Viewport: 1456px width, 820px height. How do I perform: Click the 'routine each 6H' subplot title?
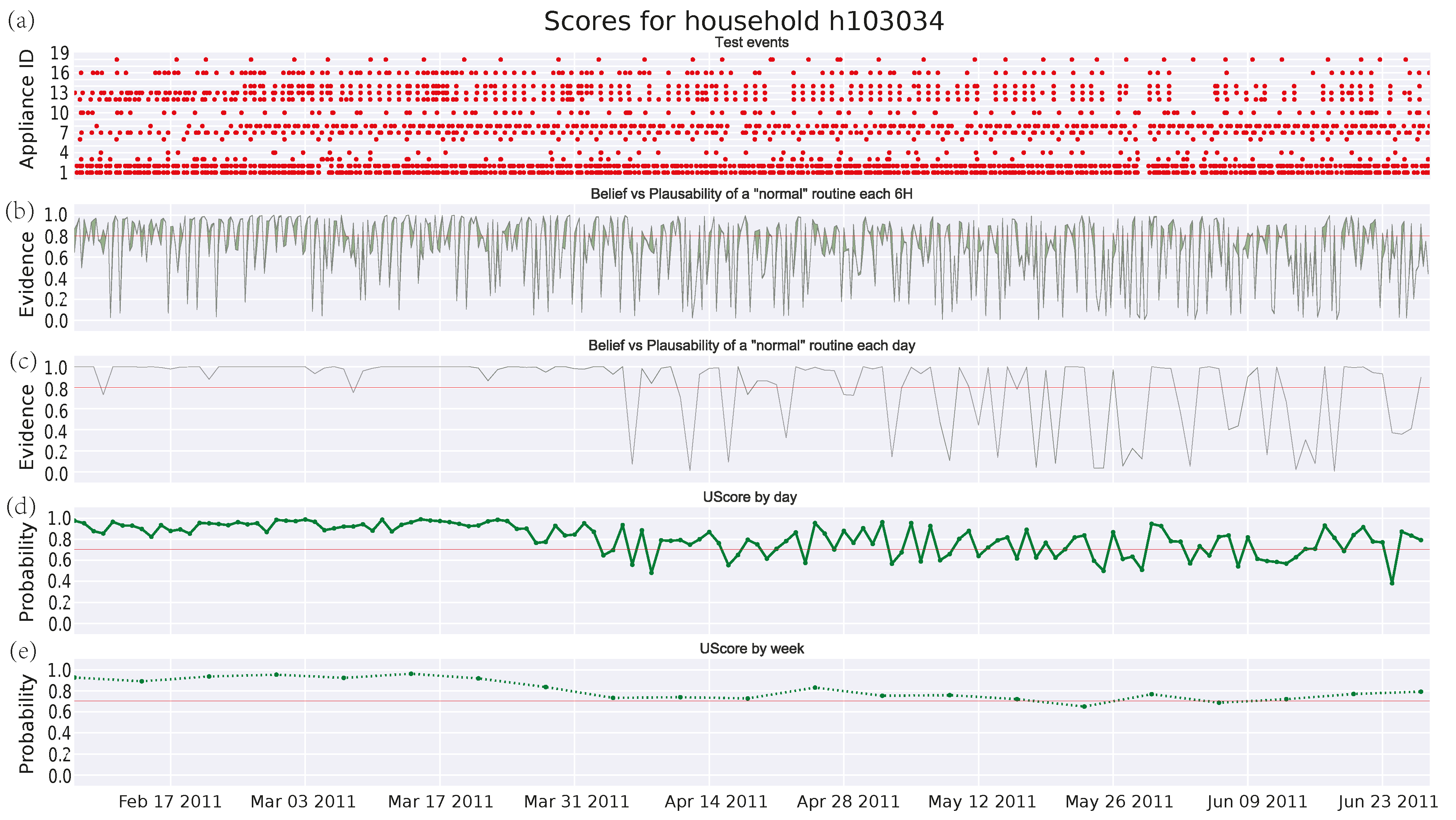click(x=751, y=194)
